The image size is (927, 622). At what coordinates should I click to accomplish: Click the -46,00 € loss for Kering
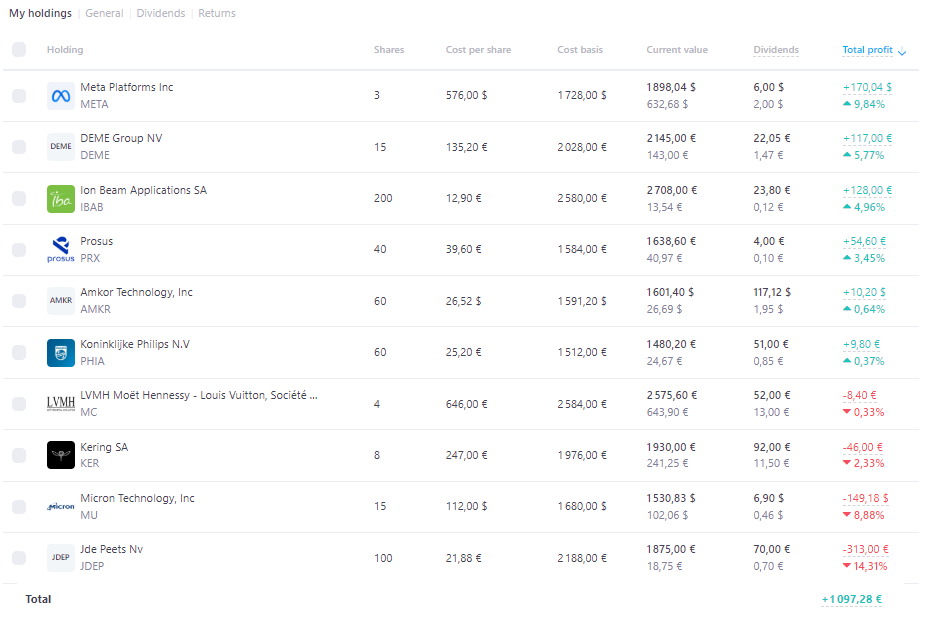pyautogui.click(x=863, y=447)
